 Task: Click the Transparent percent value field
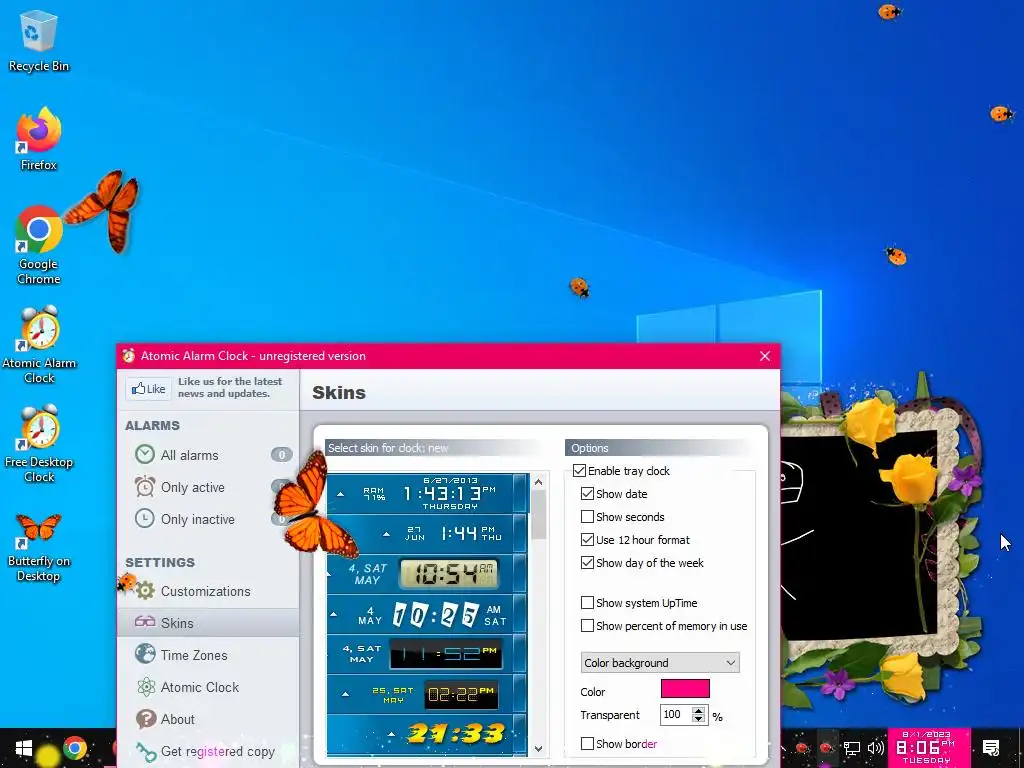click(x=676, y=714)
